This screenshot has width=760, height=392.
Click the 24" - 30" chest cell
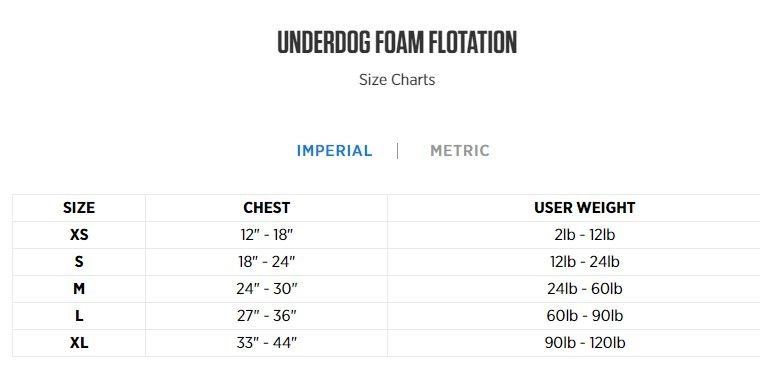click(x=267, y=289)
